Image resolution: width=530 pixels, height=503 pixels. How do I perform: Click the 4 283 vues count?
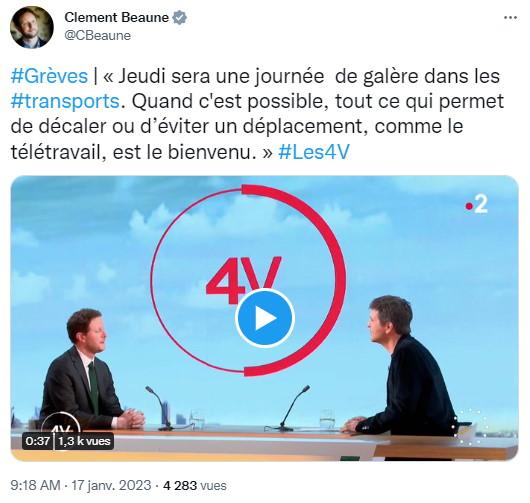point(195,485)
